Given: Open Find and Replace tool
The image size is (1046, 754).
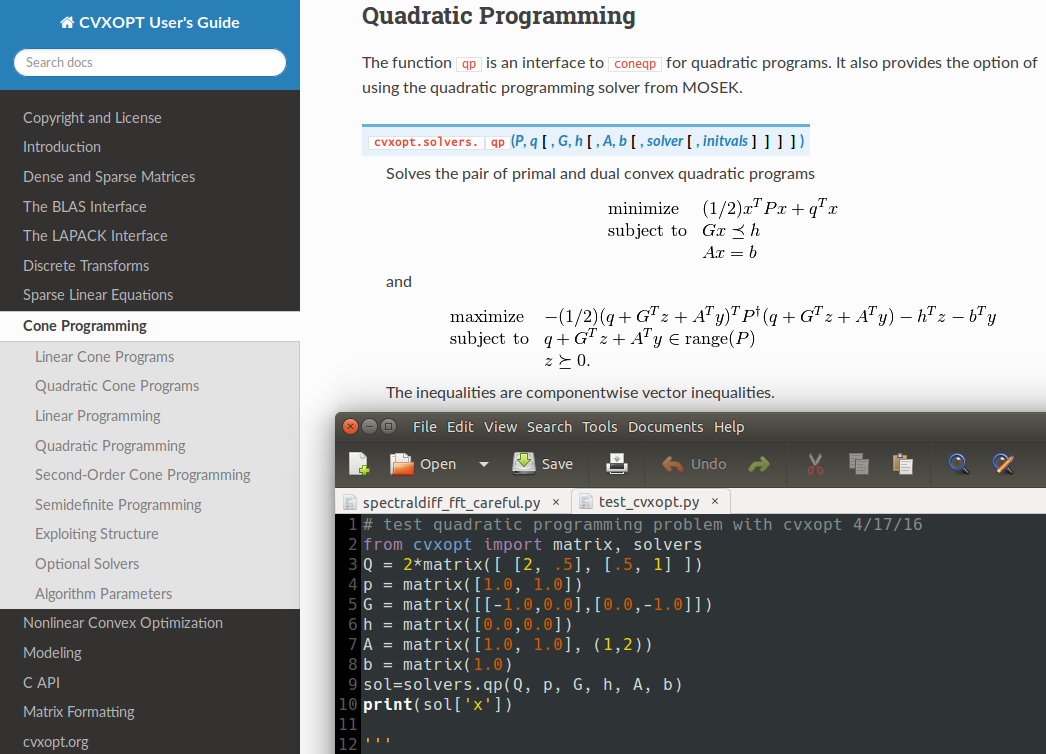Looking at the screenshot, I should 1003,464.
